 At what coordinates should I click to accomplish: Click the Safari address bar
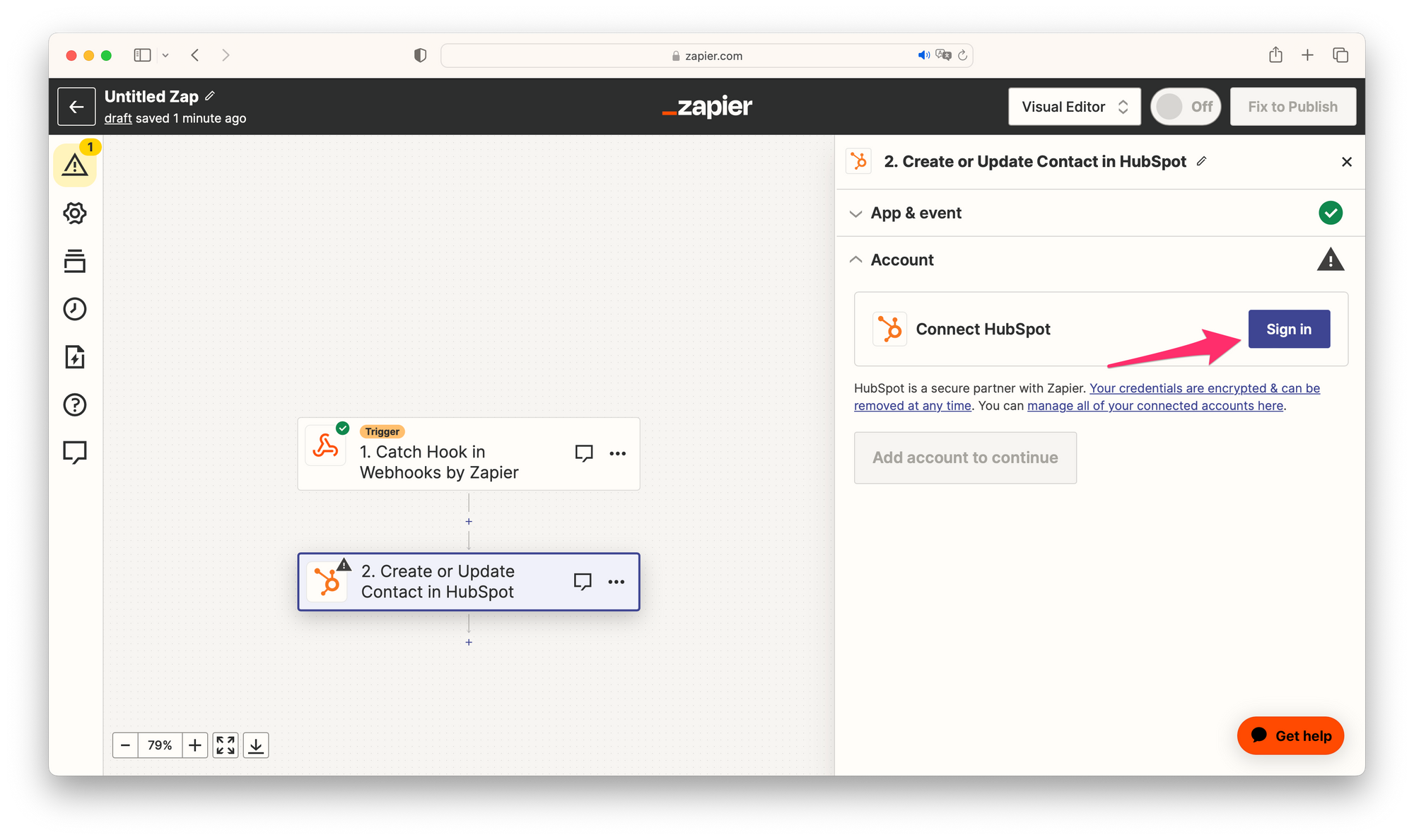coord(707,56)
